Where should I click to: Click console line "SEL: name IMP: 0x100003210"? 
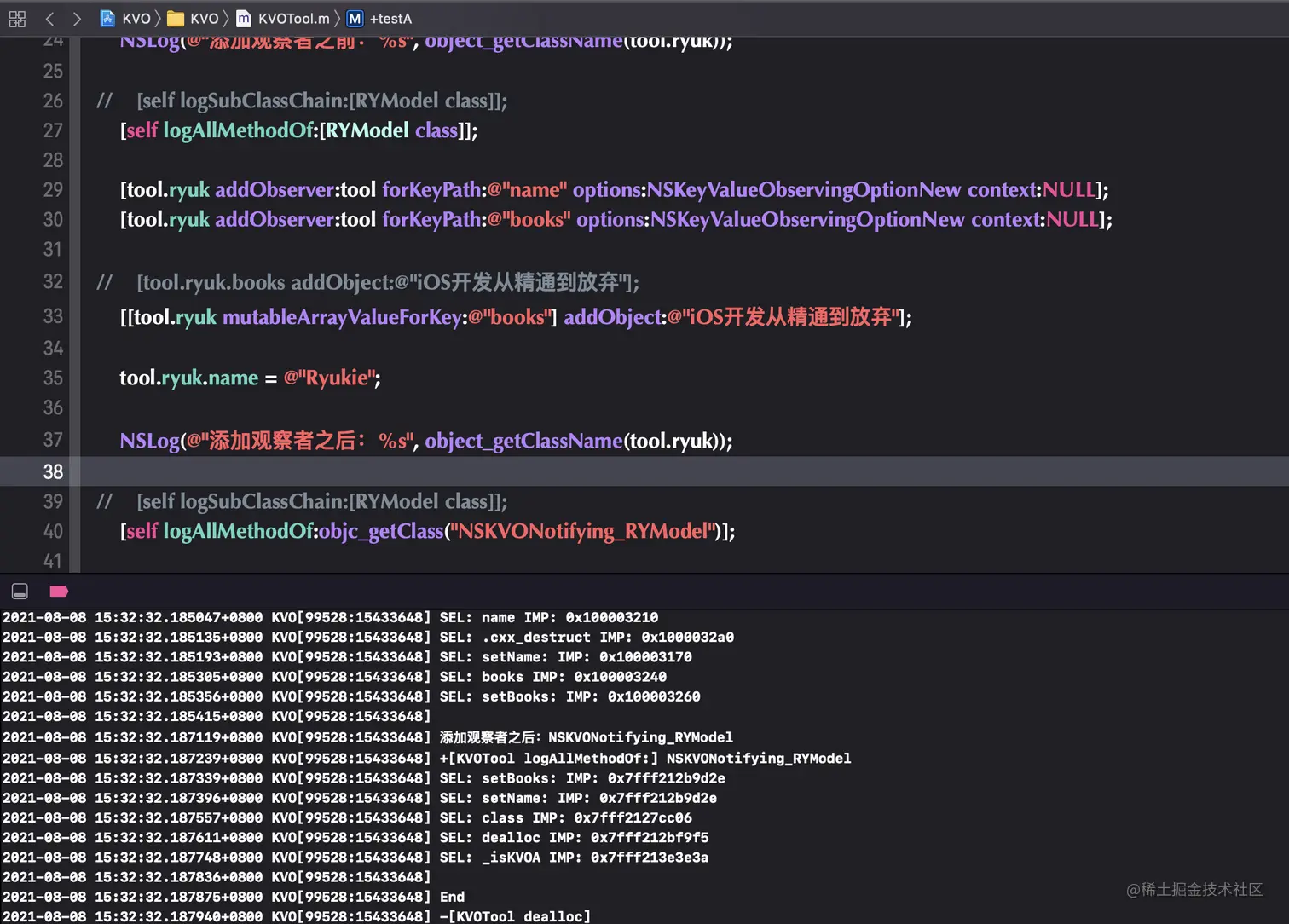click(x=330, y=617)
